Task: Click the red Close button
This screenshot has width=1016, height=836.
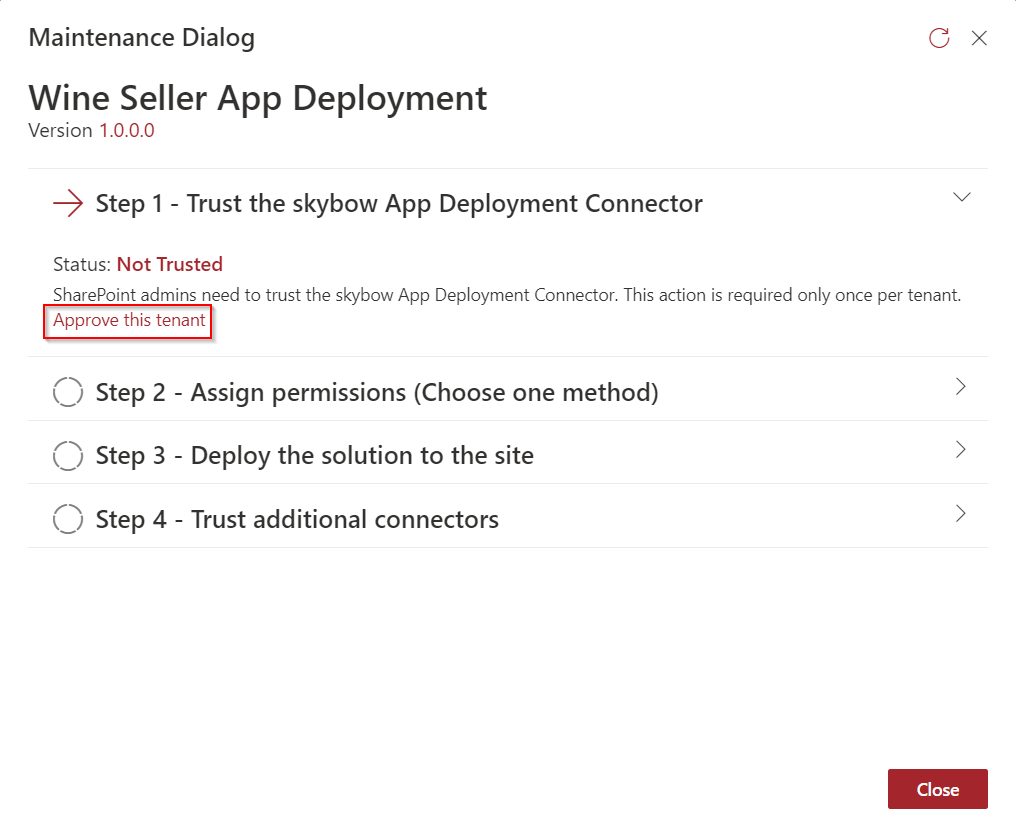Action: [x=938, y=789]
